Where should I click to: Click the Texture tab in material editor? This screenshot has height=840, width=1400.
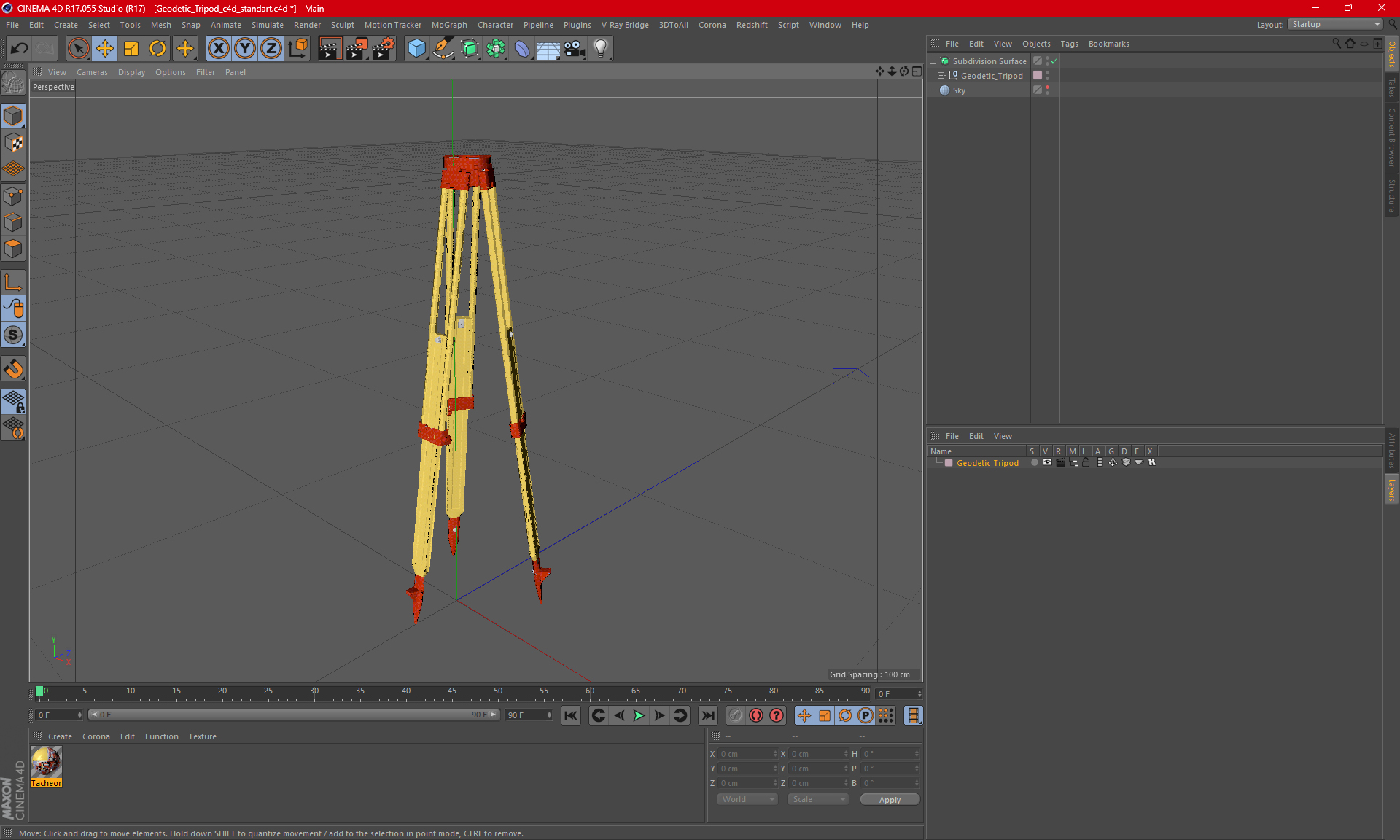click(x=203, y=736)
